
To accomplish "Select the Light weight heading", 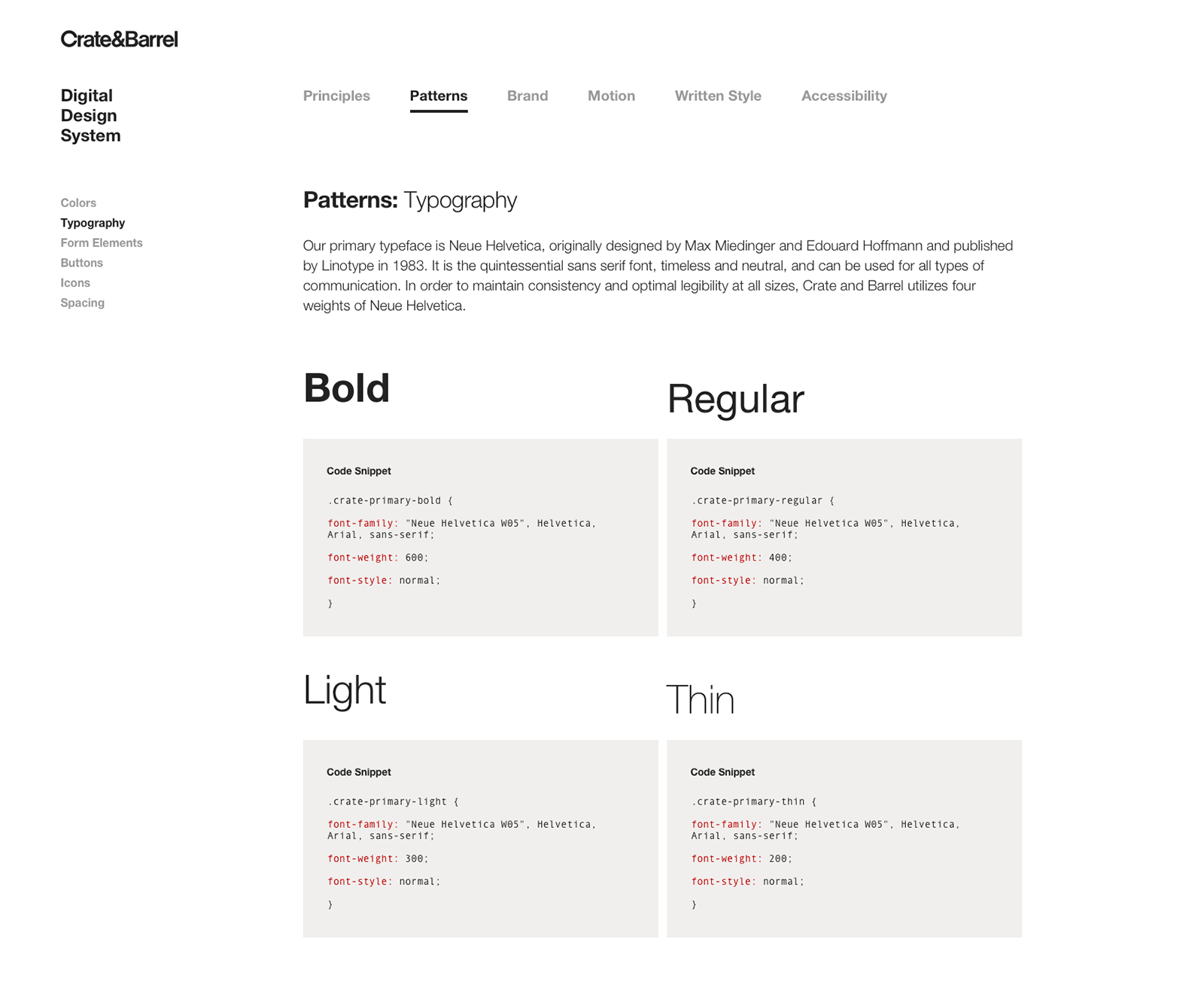I will click(x=343, y=689).
